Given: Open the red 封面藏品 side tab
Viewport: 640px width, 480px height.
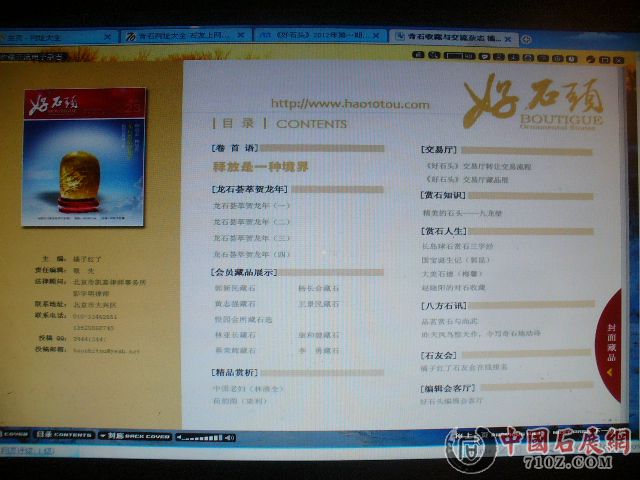Looking at the screenshot, I should click(610, 345).
